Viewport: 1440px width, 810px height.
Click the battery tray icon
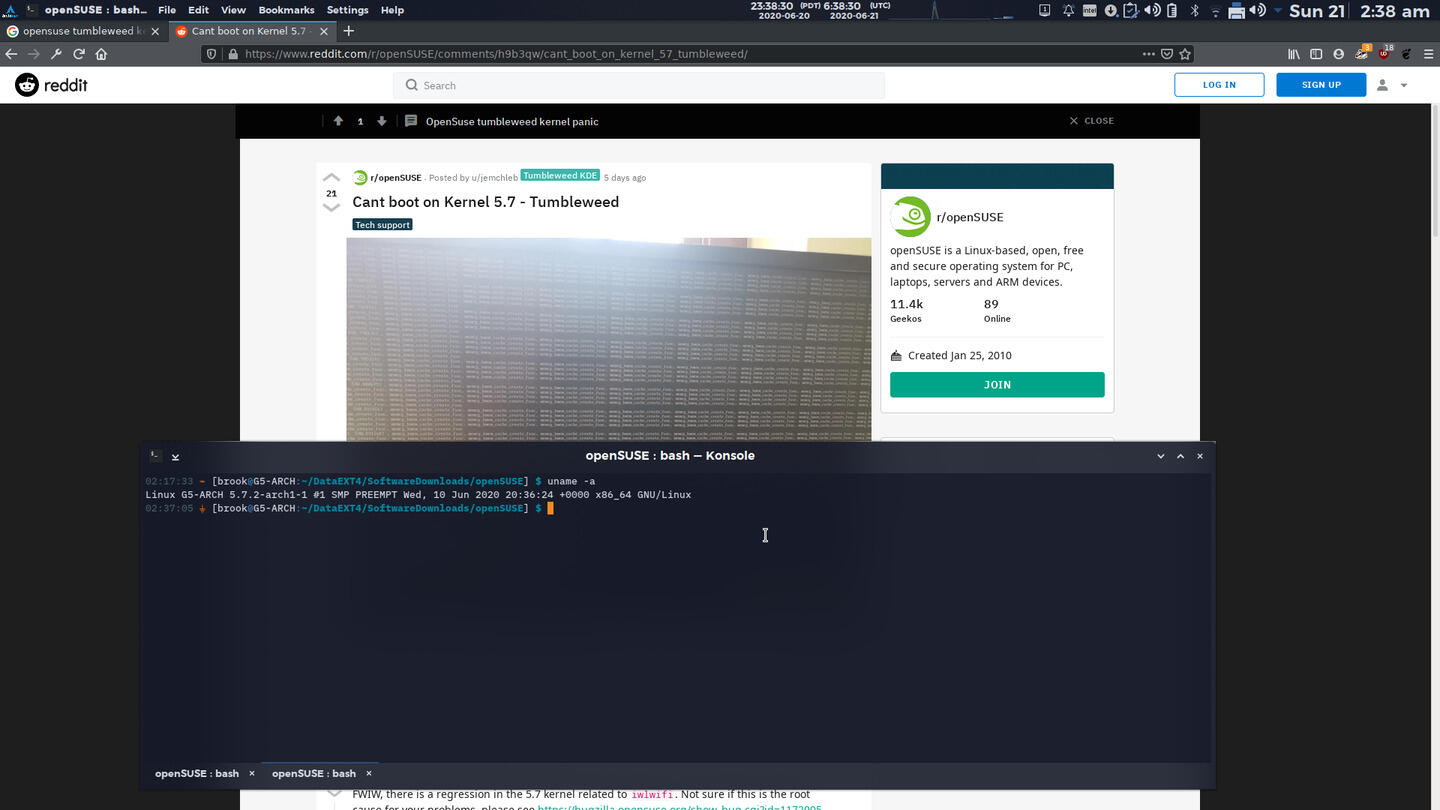tap(1173, 10)
